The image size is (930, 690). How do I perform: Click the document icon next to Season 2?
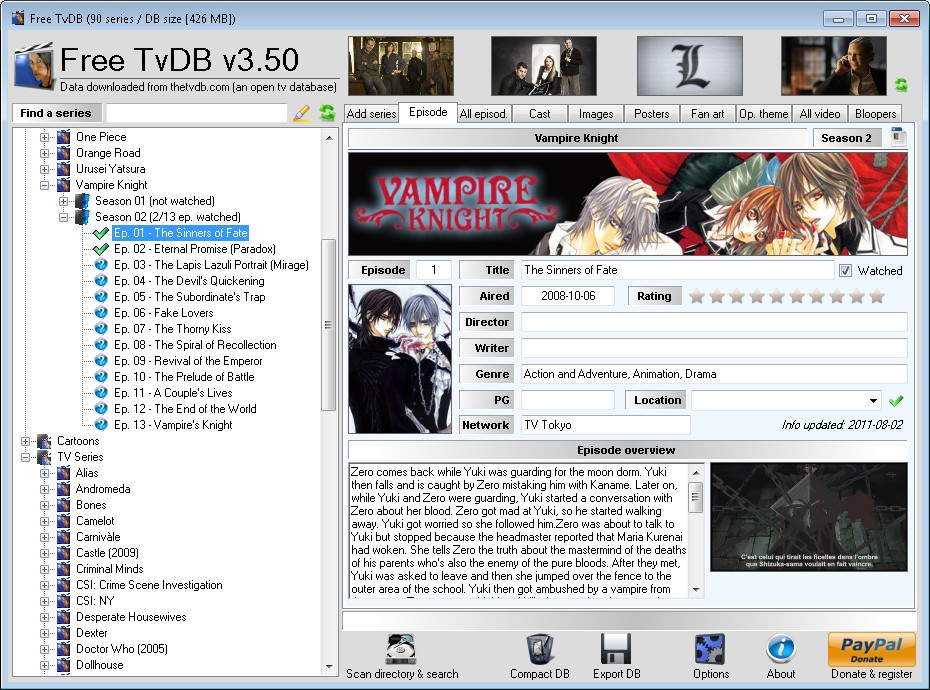click(898, 137)
